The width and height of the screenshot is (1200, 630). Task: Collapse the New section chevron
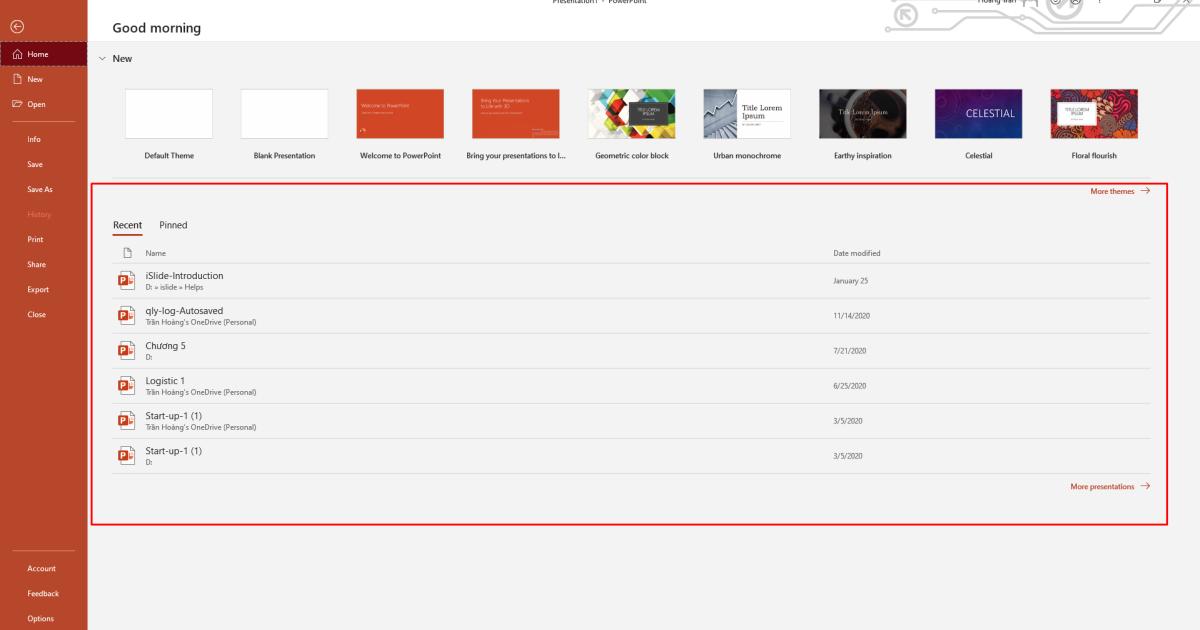pyautogui.click(x=102, y=59)
